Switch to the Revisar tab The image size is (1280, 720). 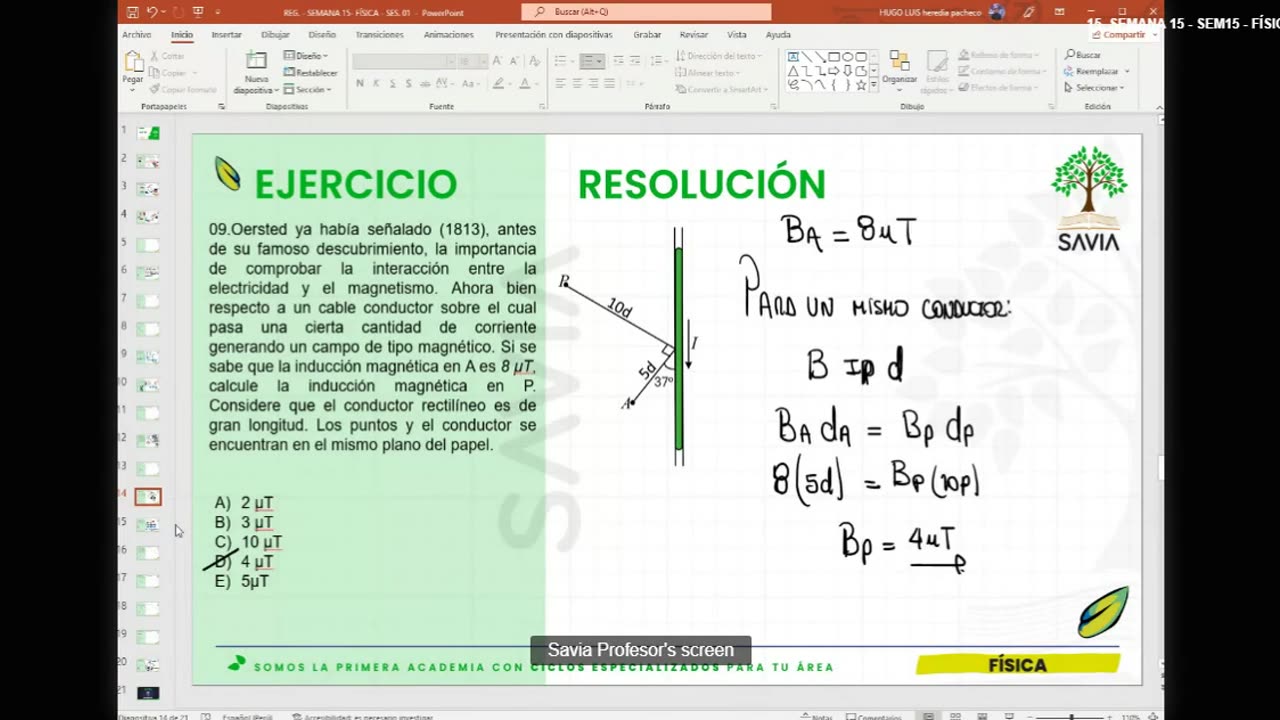694,35
